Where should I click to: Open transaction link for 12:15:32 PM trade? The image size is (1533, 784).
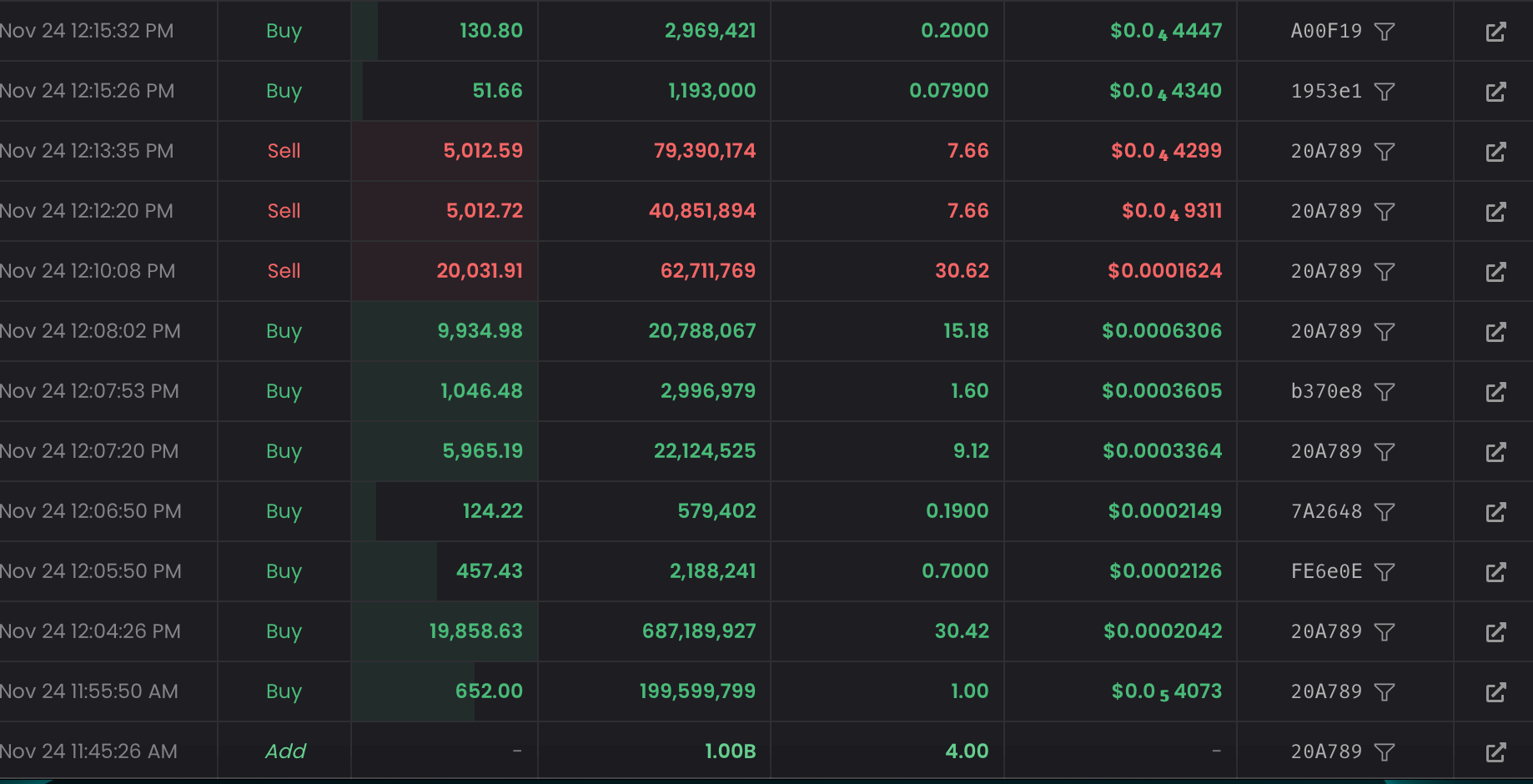tap(1495, 32)
